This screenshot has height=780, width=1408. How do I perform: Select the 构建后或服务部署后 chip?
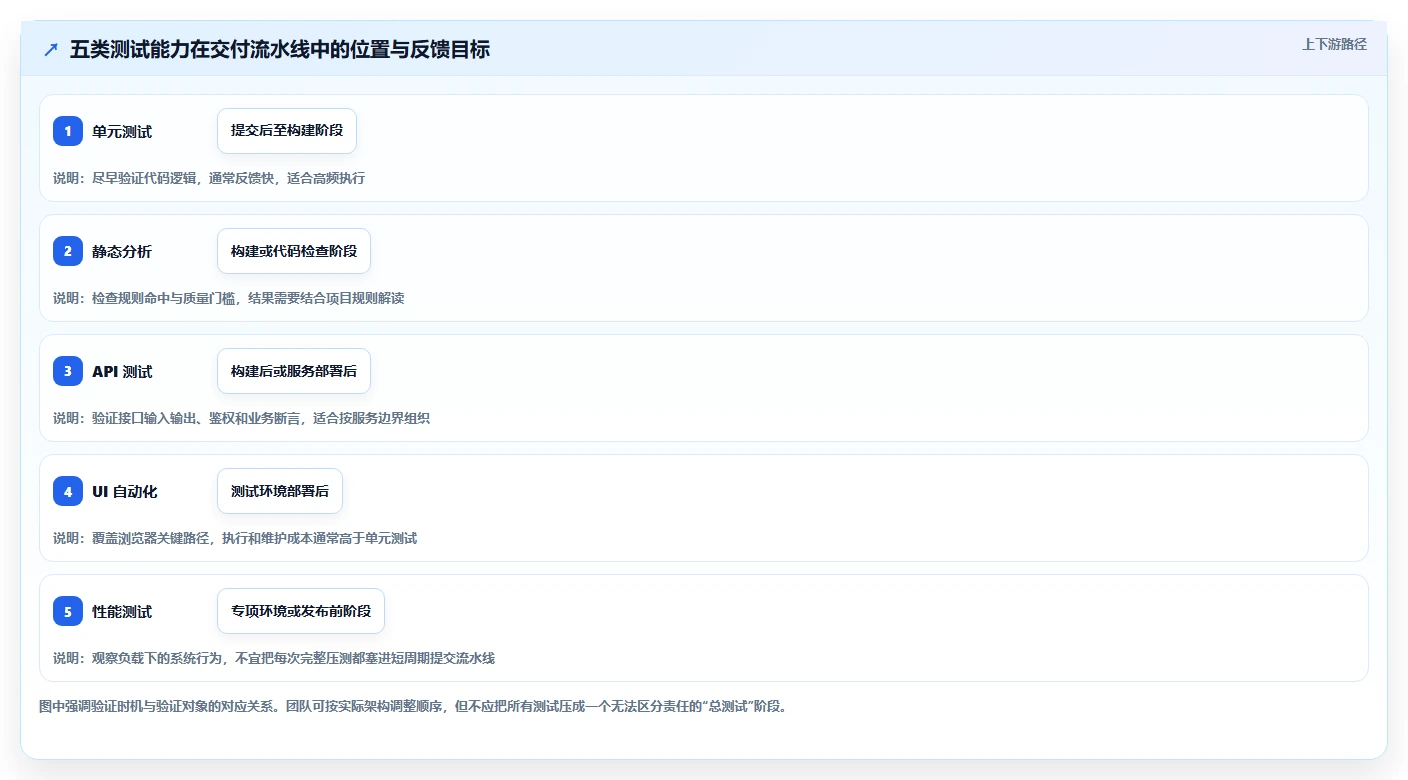pyautogui.click(x=294, y=371)
